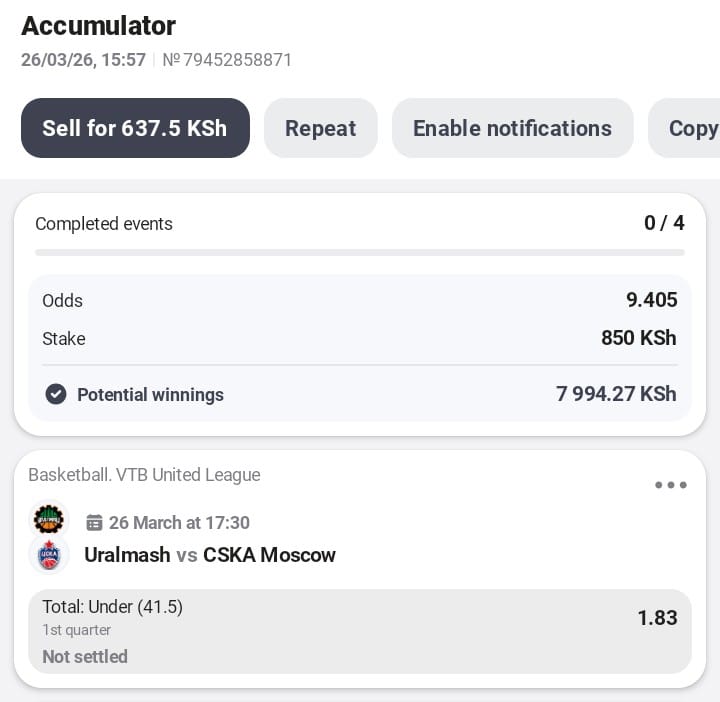720x702 pixels.
Task: Click the Accumulator heading
Action: (98, 26)
